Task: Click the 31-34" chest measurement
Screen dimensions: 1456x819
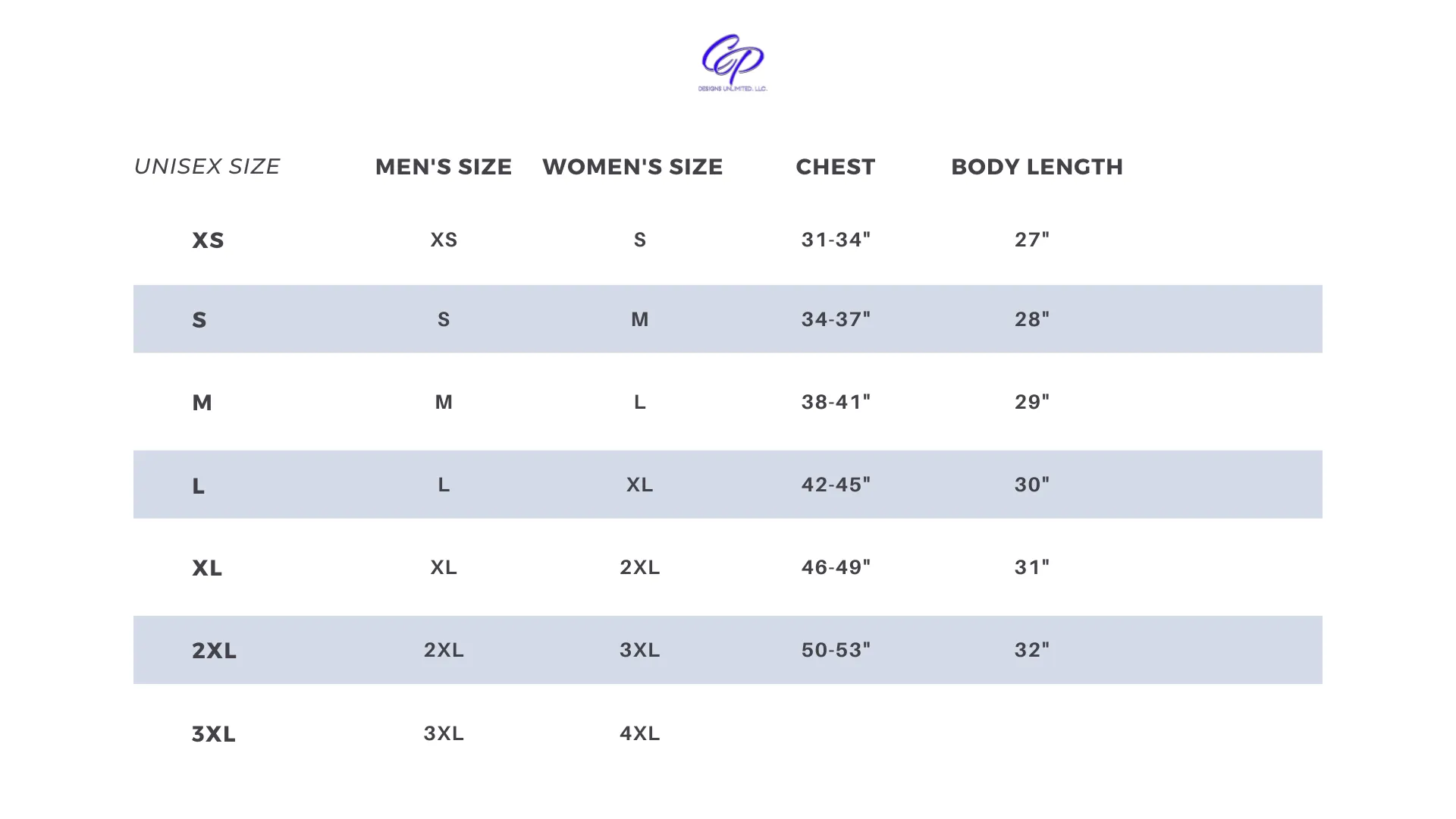Action: click(836, 240)
